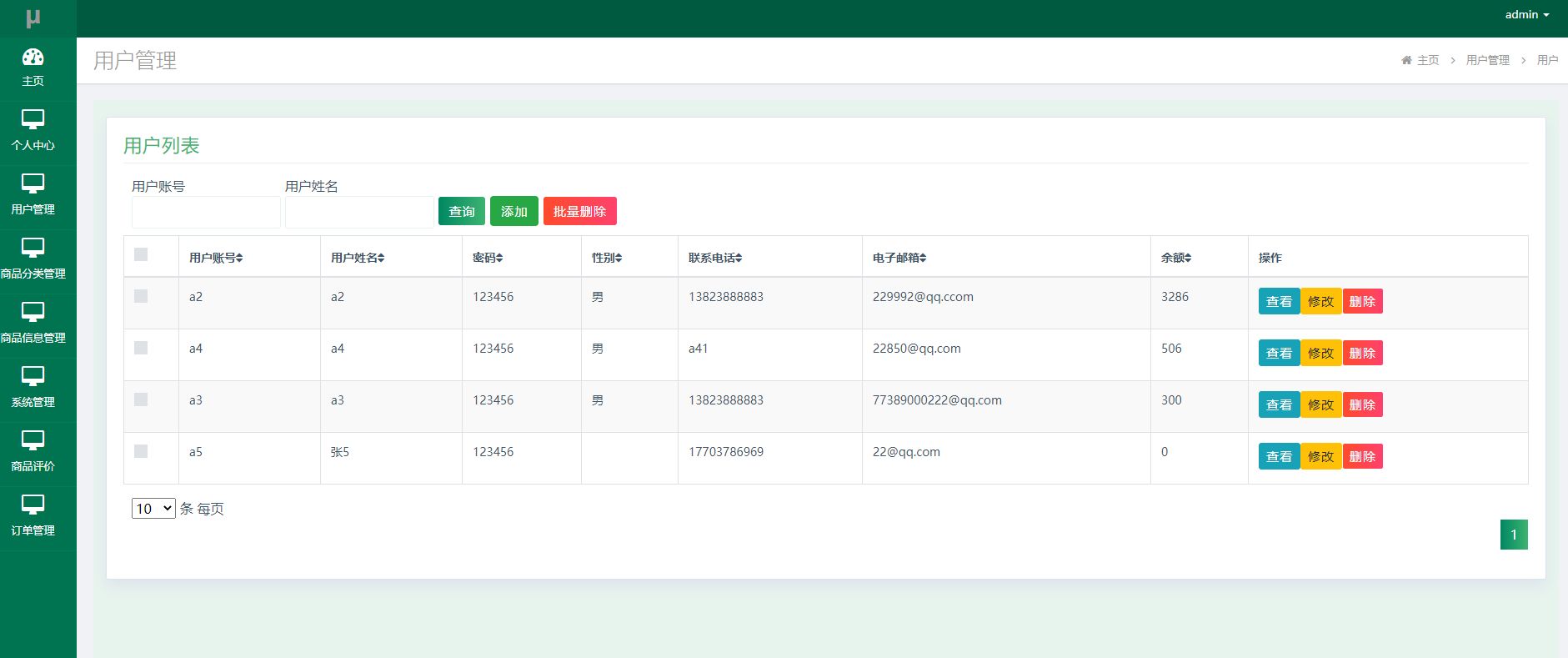This screenshot has width=1568, height=658.
Task: Open 用户管理 in the sidebar
Action: tap(33, 196)
